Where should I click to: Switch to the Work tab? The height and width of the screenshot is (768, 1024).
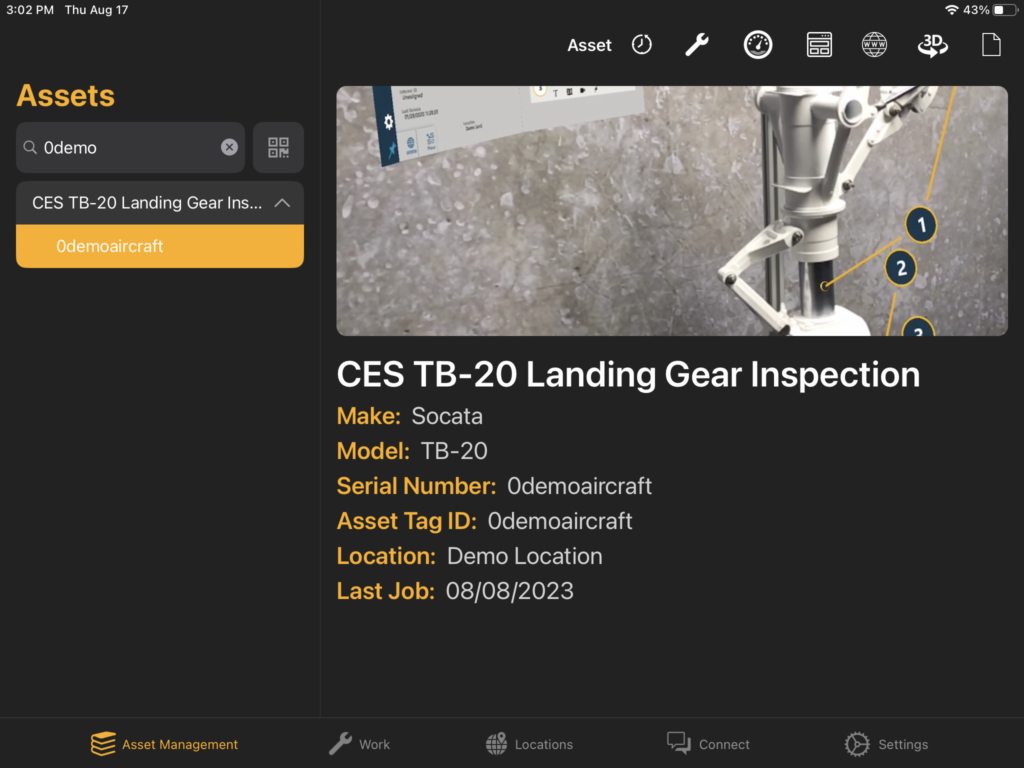359,744
